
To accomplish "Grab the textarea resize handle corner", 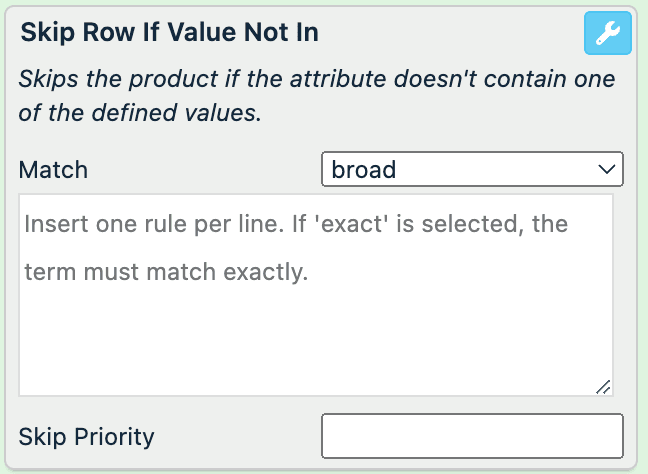I will pos(604,386).
